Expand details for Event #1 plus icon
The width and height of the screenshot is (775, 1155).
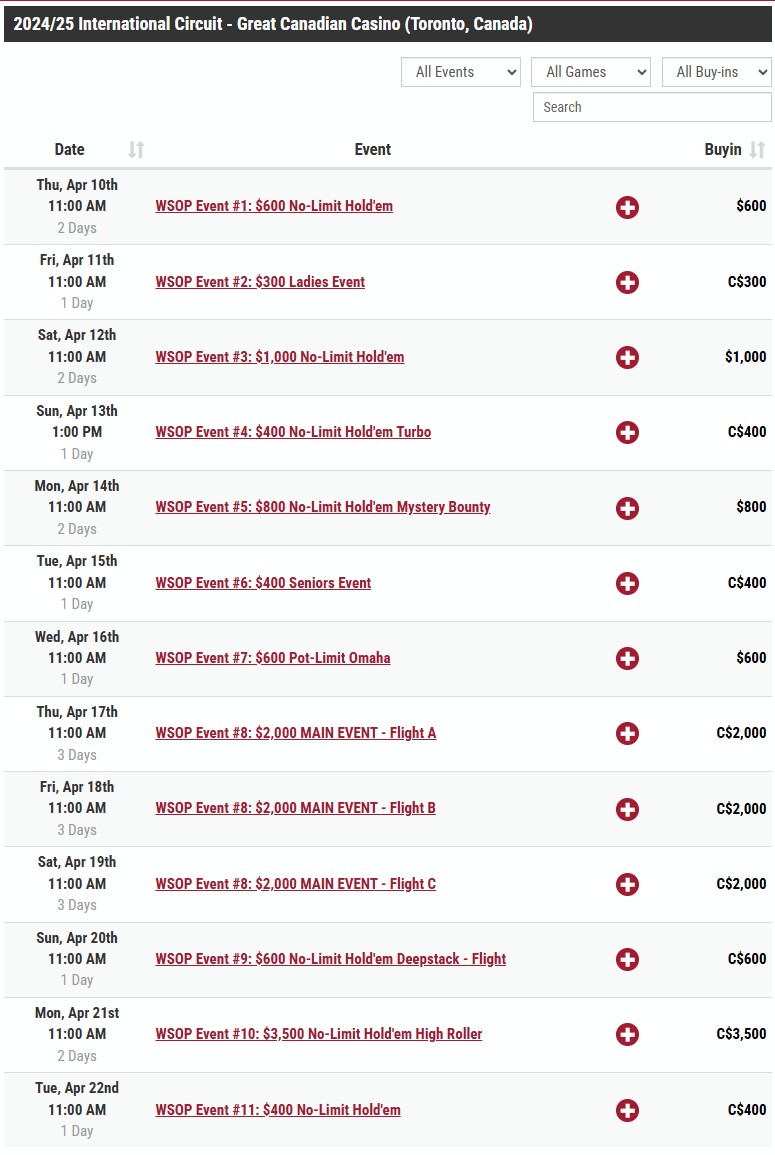(627, 207)
